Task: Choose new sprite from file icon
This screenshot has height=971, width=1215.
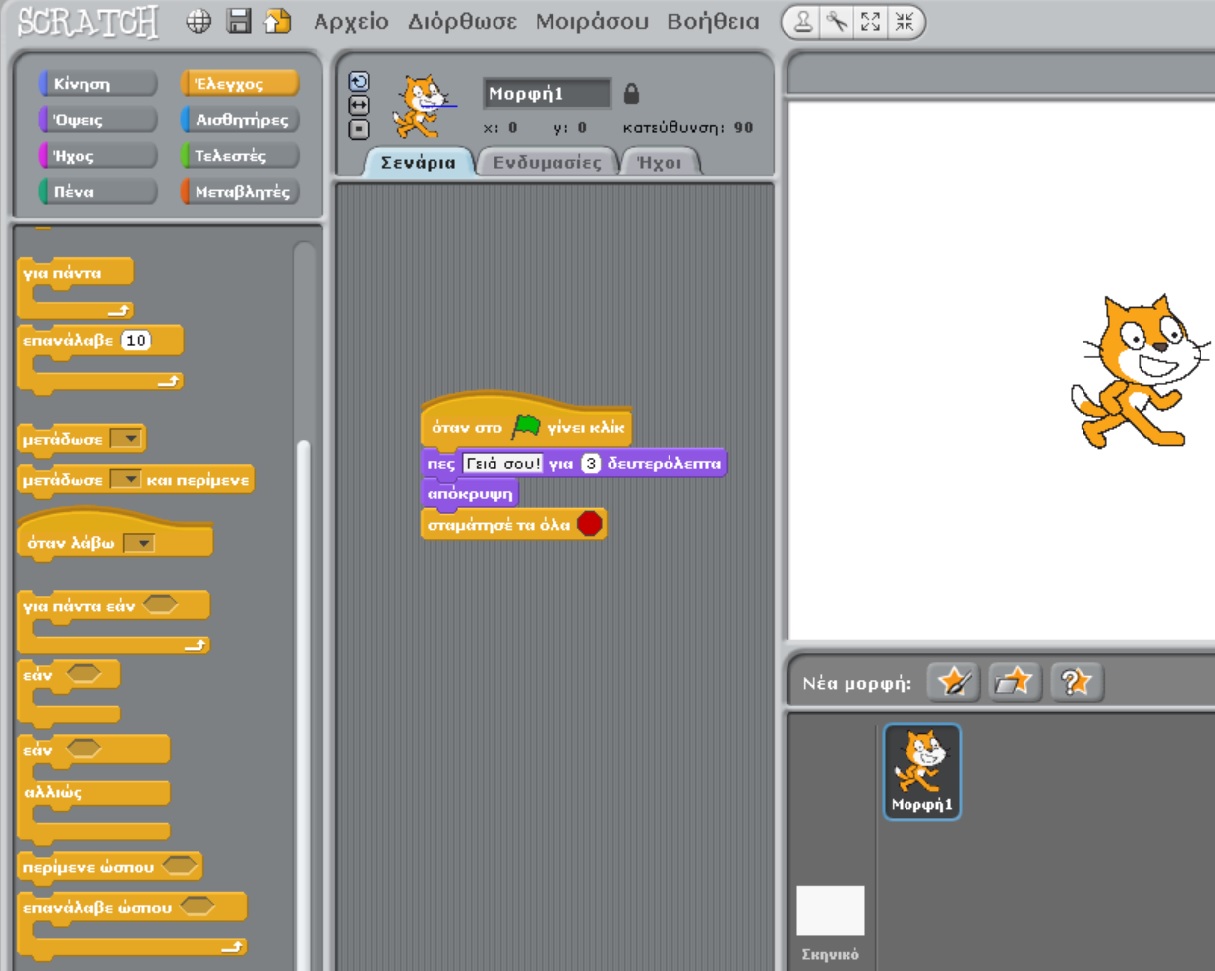Action: 1015,682
